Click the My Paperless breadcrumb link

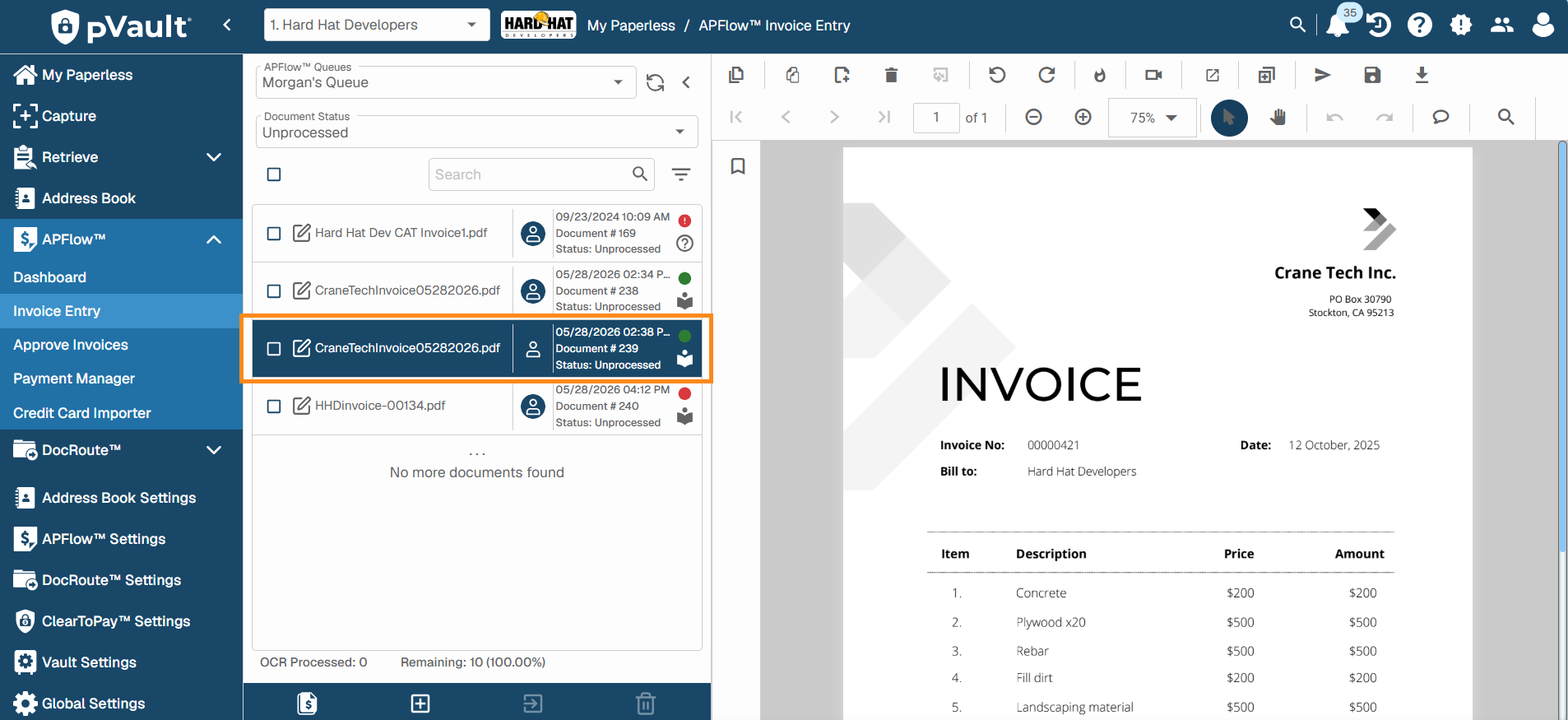pyautogui.click(x=631, y=26)
